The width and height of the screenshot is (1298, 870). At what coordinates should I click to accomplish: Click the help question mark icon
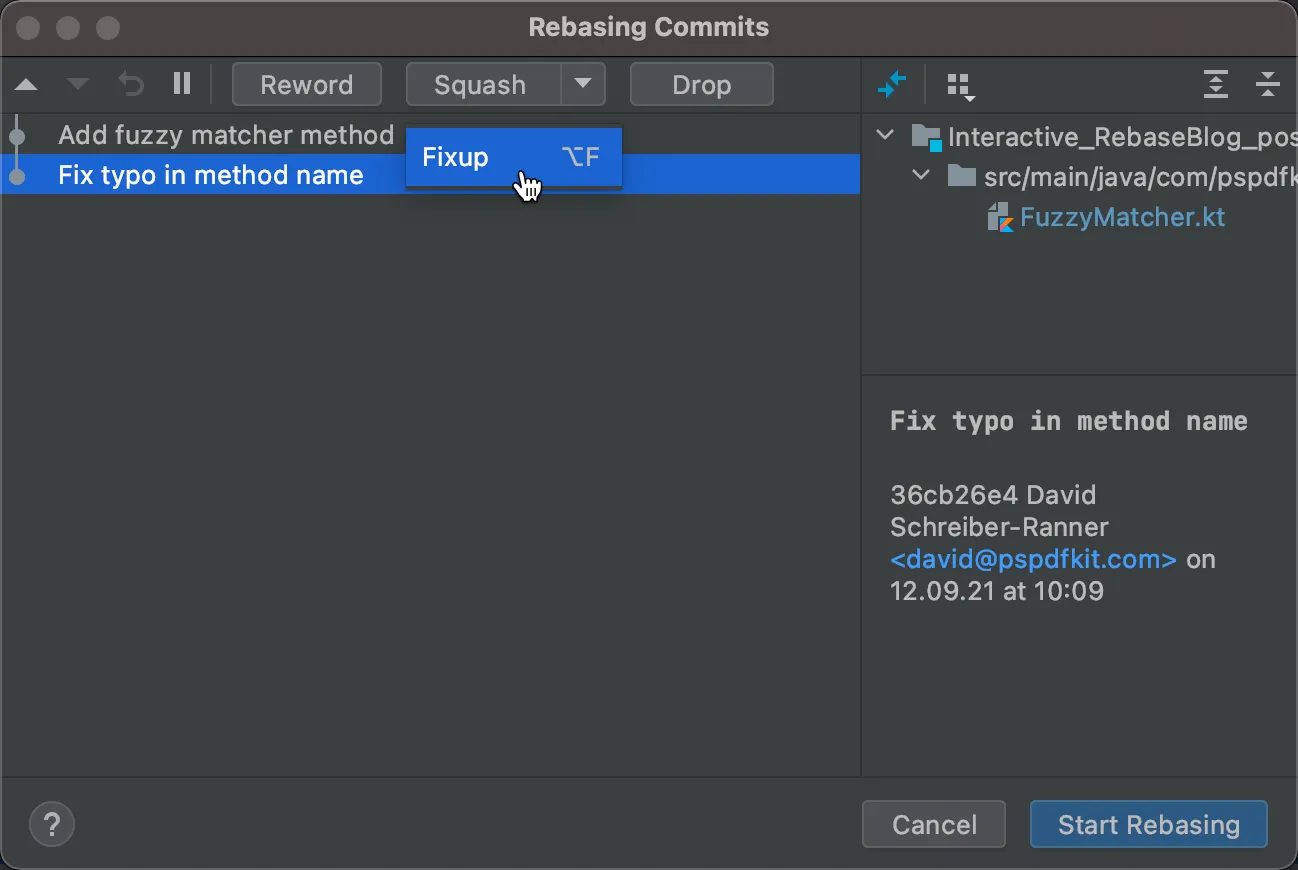[x=51, y=824]
